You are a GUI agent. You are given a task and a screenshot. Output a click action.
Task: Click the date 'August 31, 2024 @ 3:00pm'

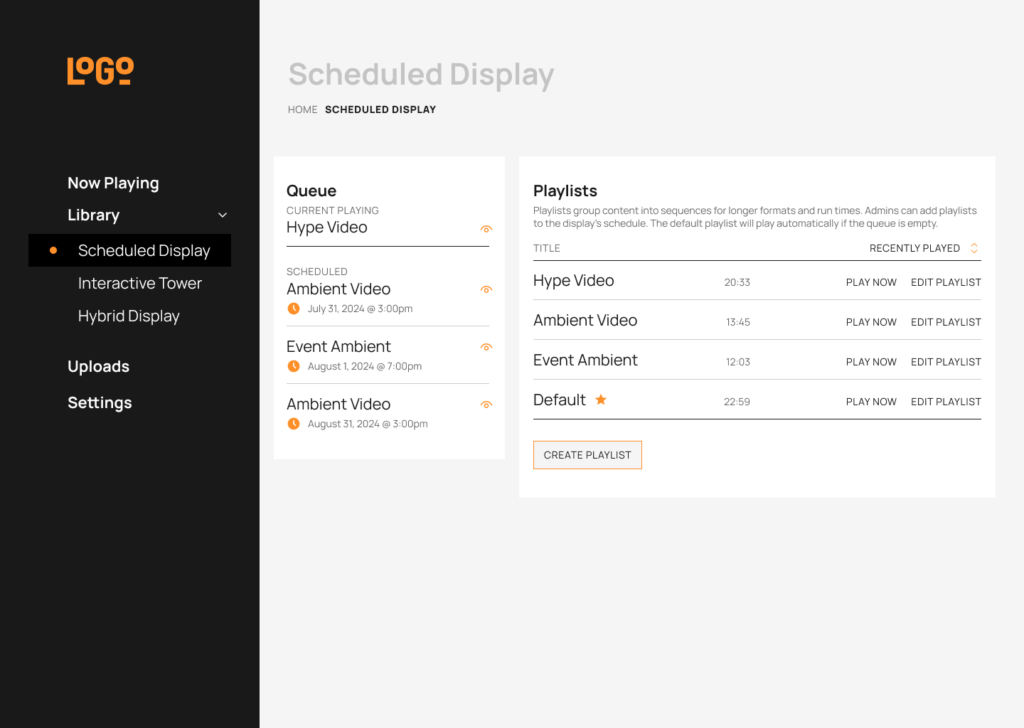point(368,424)
